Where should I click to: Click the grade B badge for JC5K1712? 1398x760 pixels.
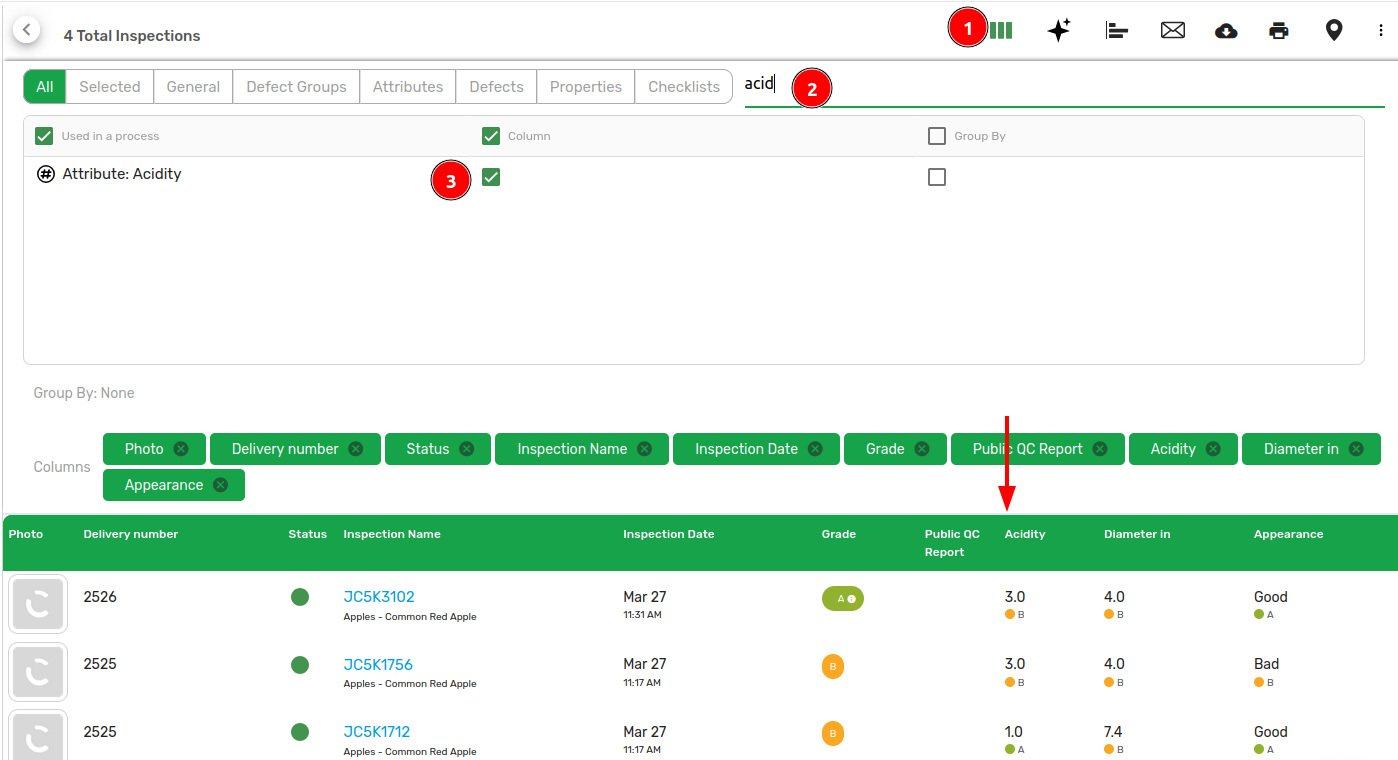[x=833, y=734]
